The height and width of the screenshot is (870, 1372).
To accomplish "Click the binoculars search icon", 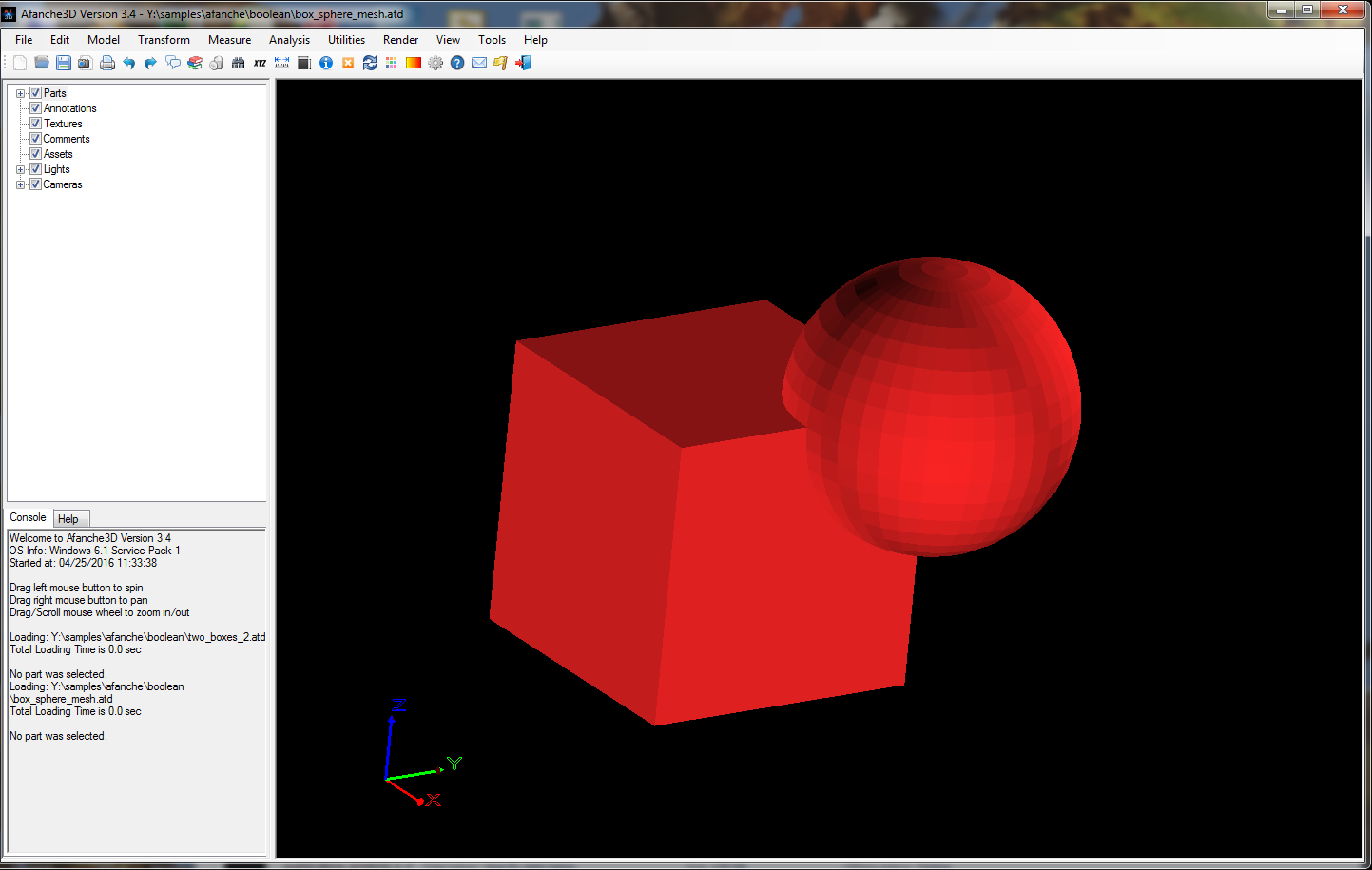I will [238, 63].
